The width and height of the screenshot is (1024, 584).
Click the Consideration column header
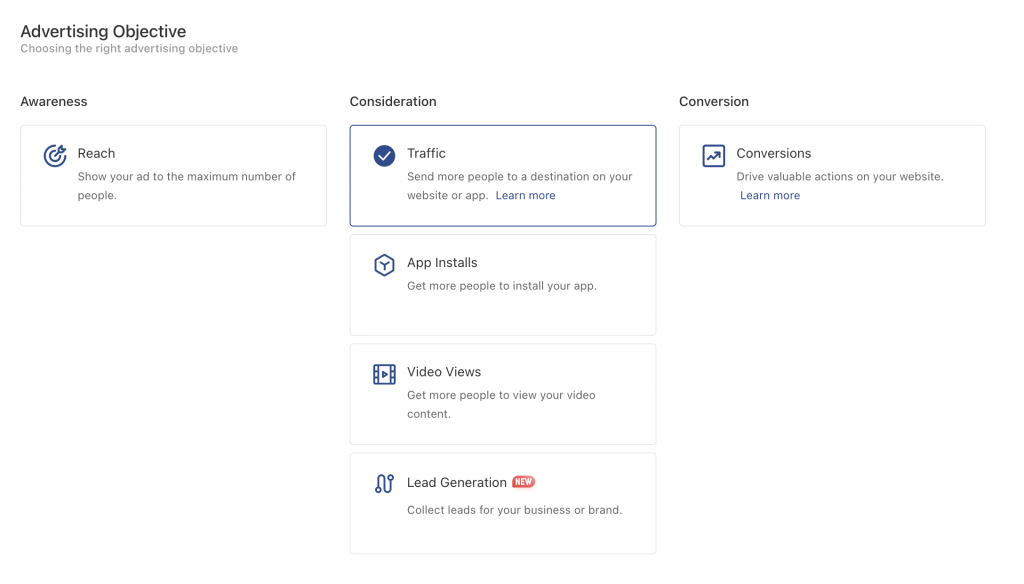click(393, 101)
